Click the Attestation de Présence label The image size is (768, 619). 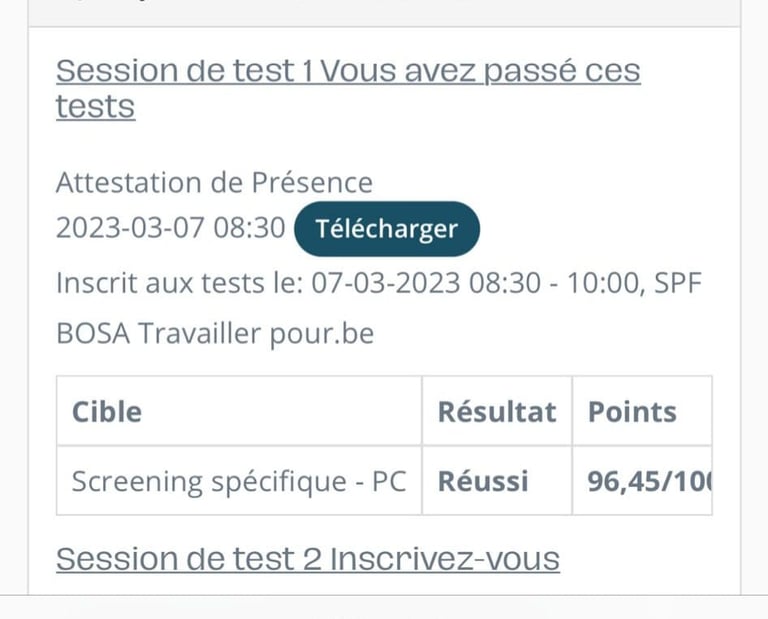[x=214, y=183]
